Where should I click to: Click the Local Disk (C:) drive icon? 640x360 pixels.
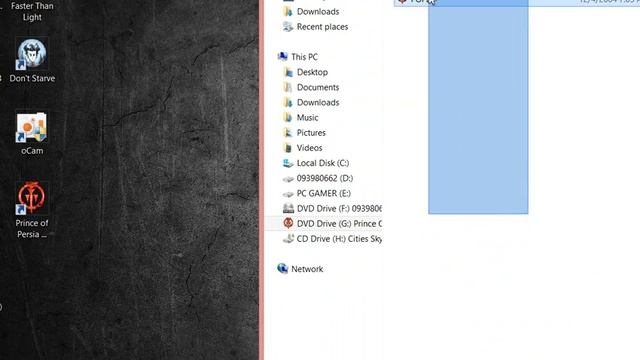[288, 163]
